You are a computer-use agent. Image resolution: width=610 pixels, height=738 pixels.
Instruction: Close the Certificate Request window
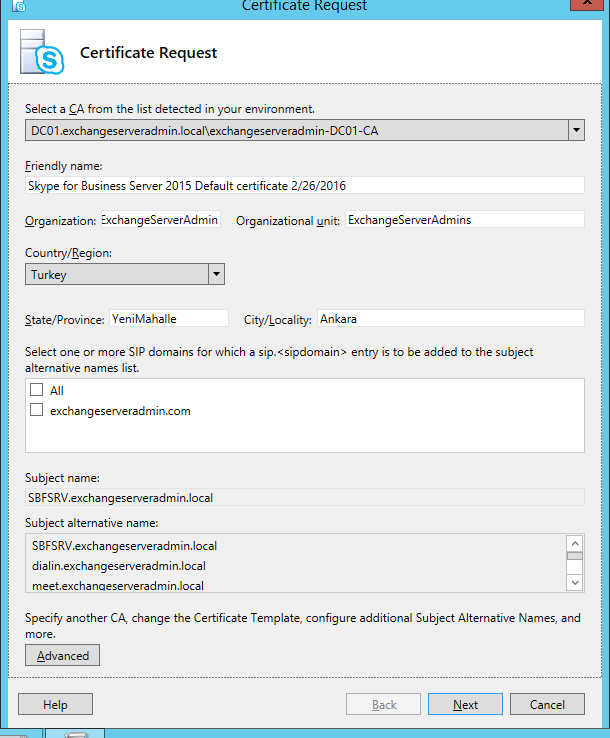[587, 4]
